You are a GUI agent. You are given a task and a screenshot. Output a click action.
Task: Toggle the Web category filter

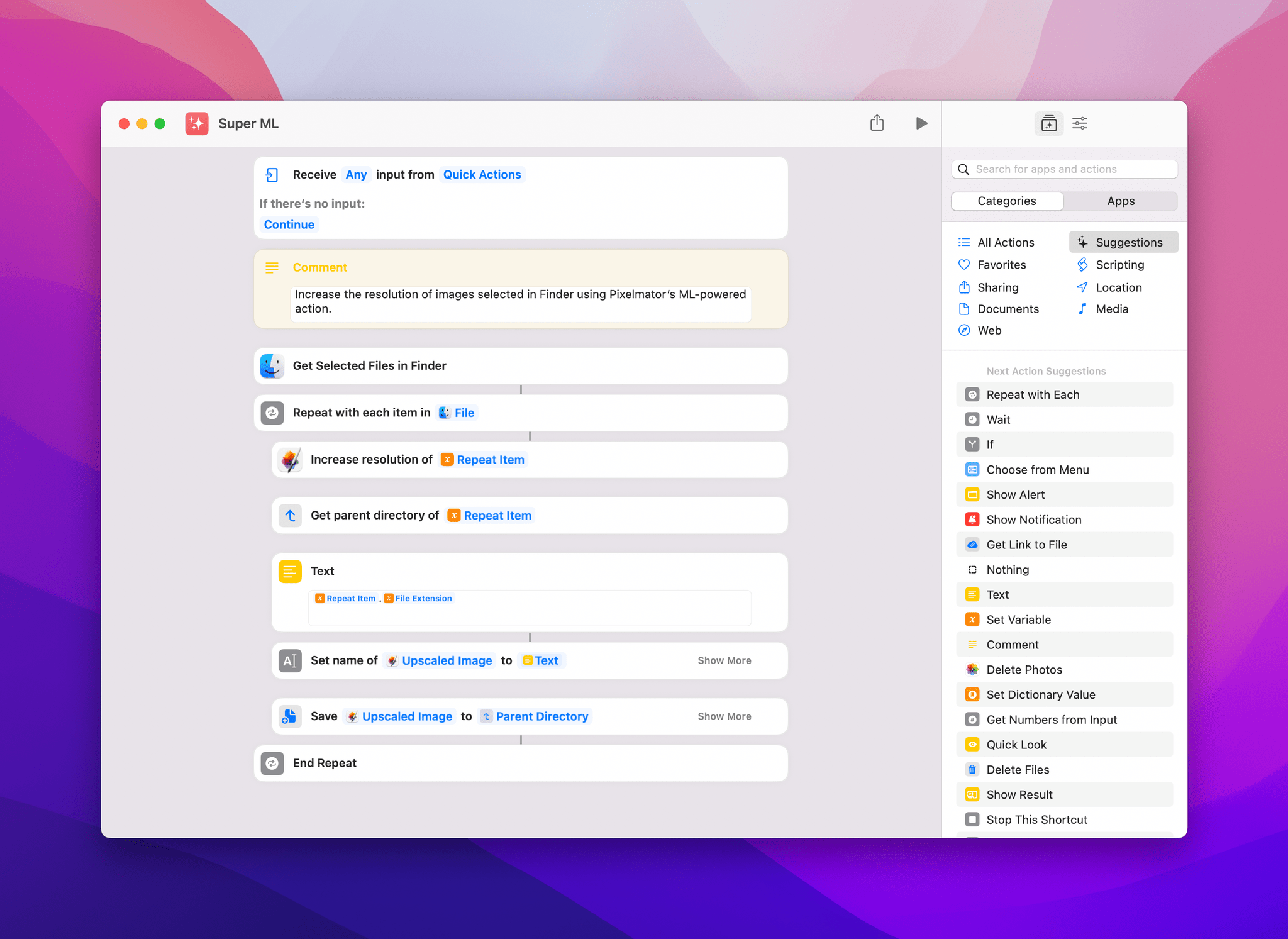click(x=988, y=330)
